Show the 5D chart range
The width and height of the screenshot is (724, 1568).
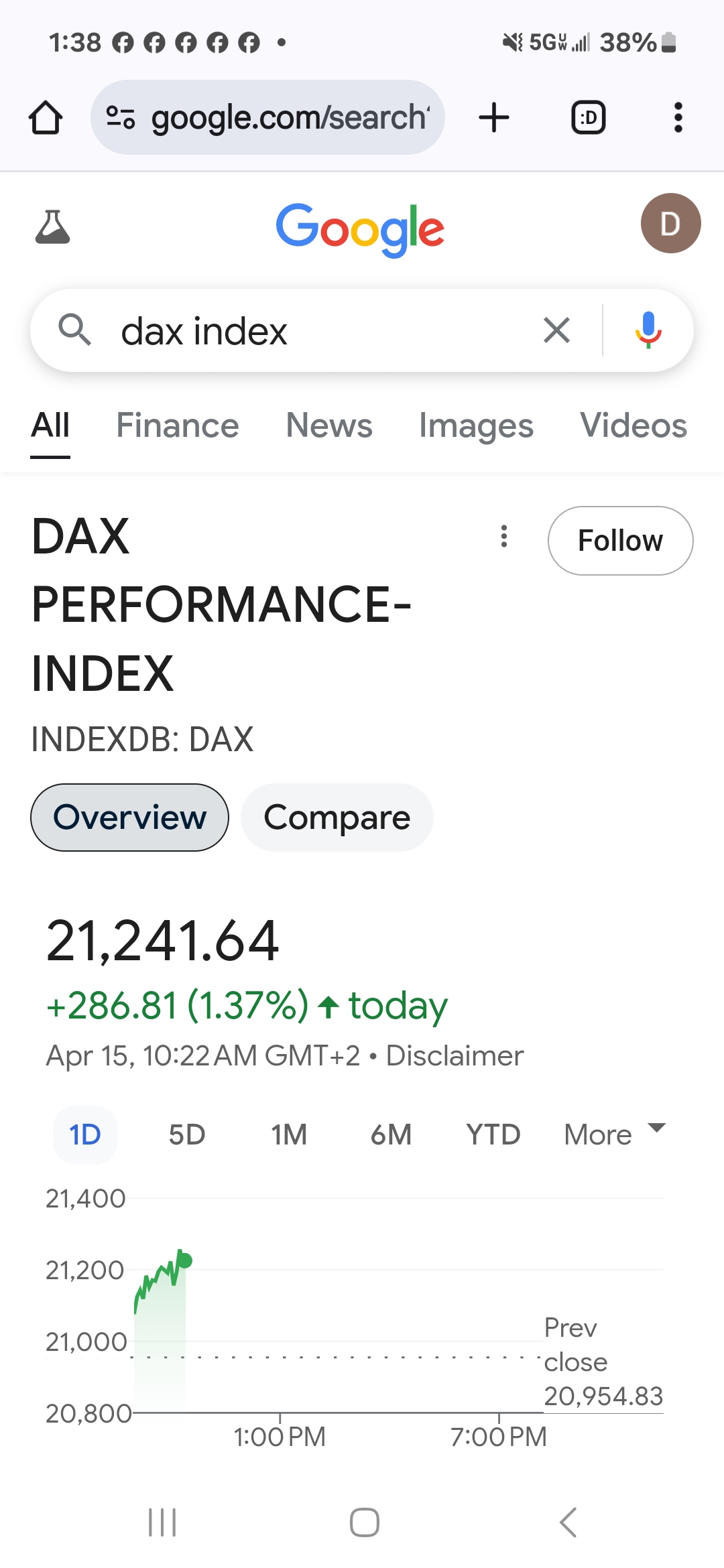pyautogui.click(x=186, y=1134)
